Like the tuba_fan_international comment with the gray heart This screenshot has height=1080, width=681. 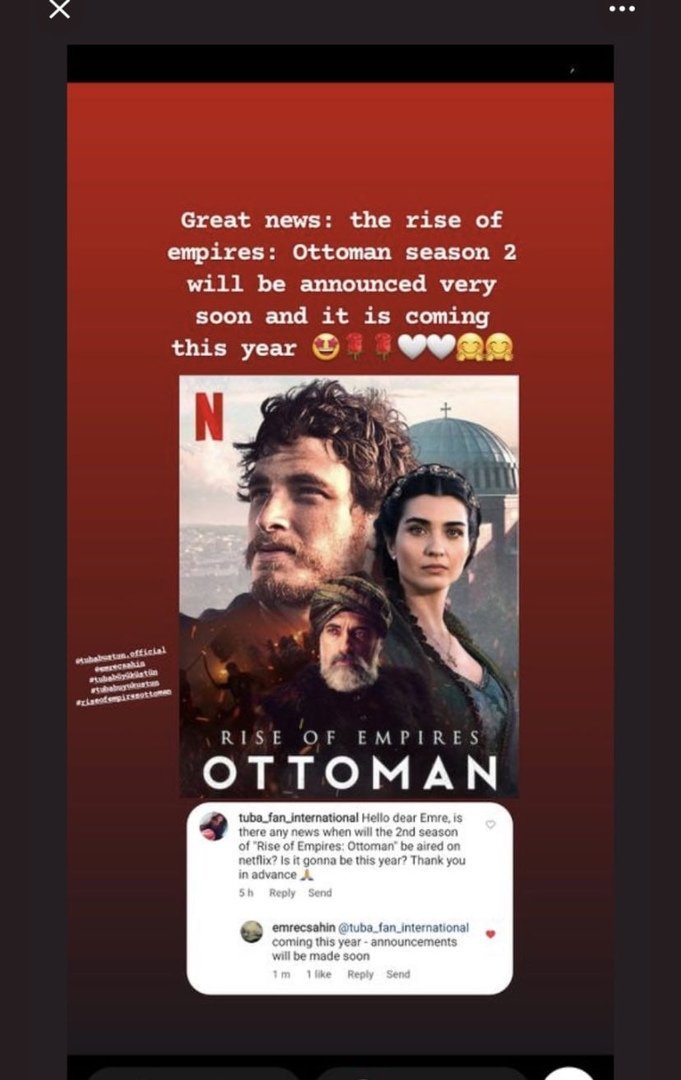pyautogui.click(x=490, y=824)
